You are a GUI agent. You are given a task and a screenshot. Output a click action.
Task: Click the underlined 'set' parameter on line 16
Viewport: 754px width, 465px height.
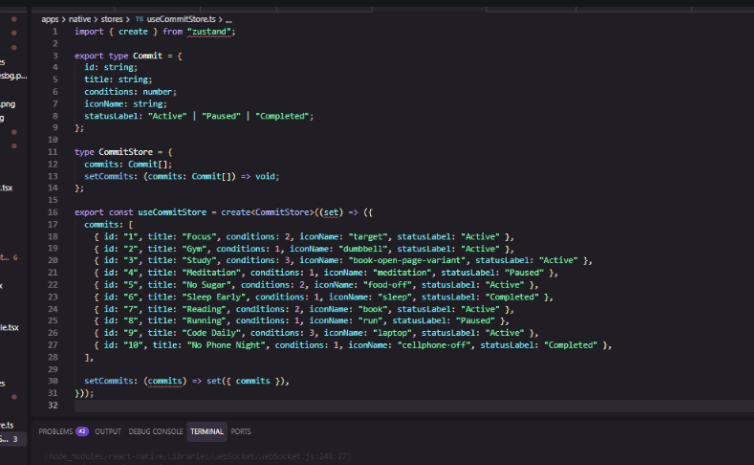(x=331, y=212)
